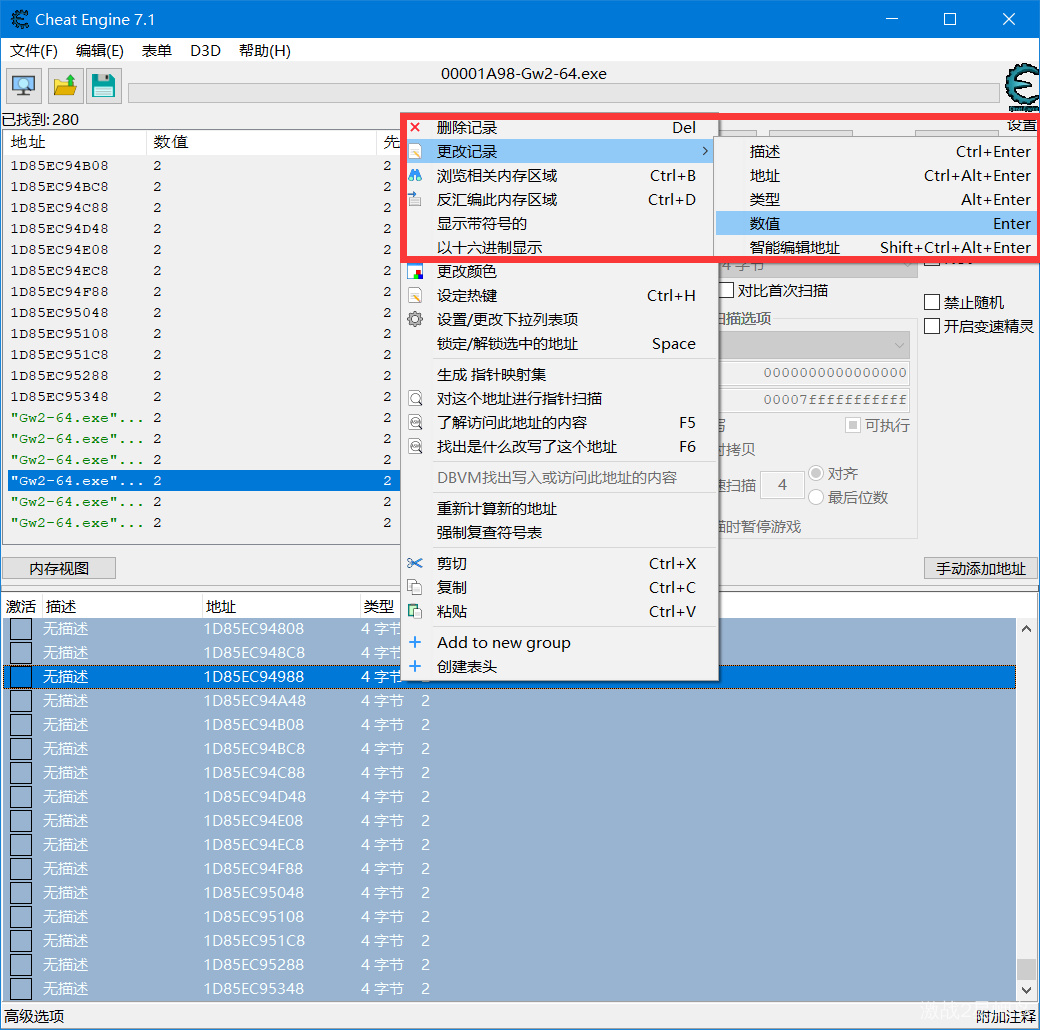1040x1030 pixels.
Task: Open the 表单 menu
Action: [x=157, y=50]
